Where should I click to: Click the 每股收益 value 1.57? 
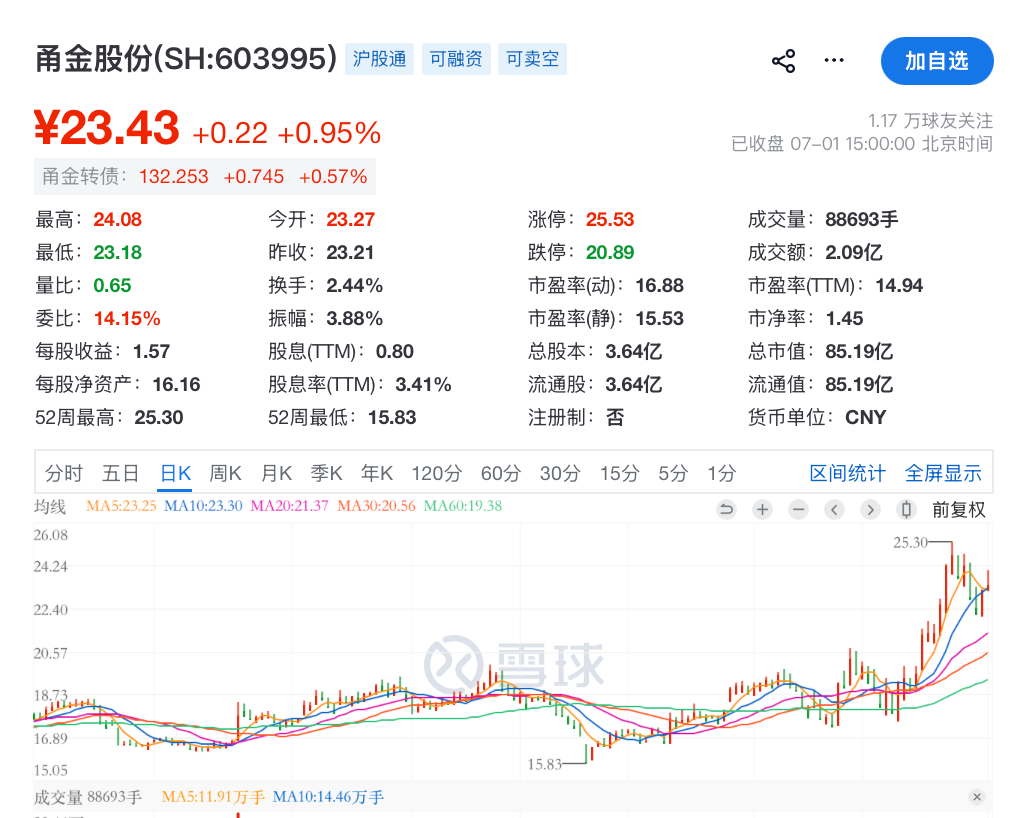151,352
